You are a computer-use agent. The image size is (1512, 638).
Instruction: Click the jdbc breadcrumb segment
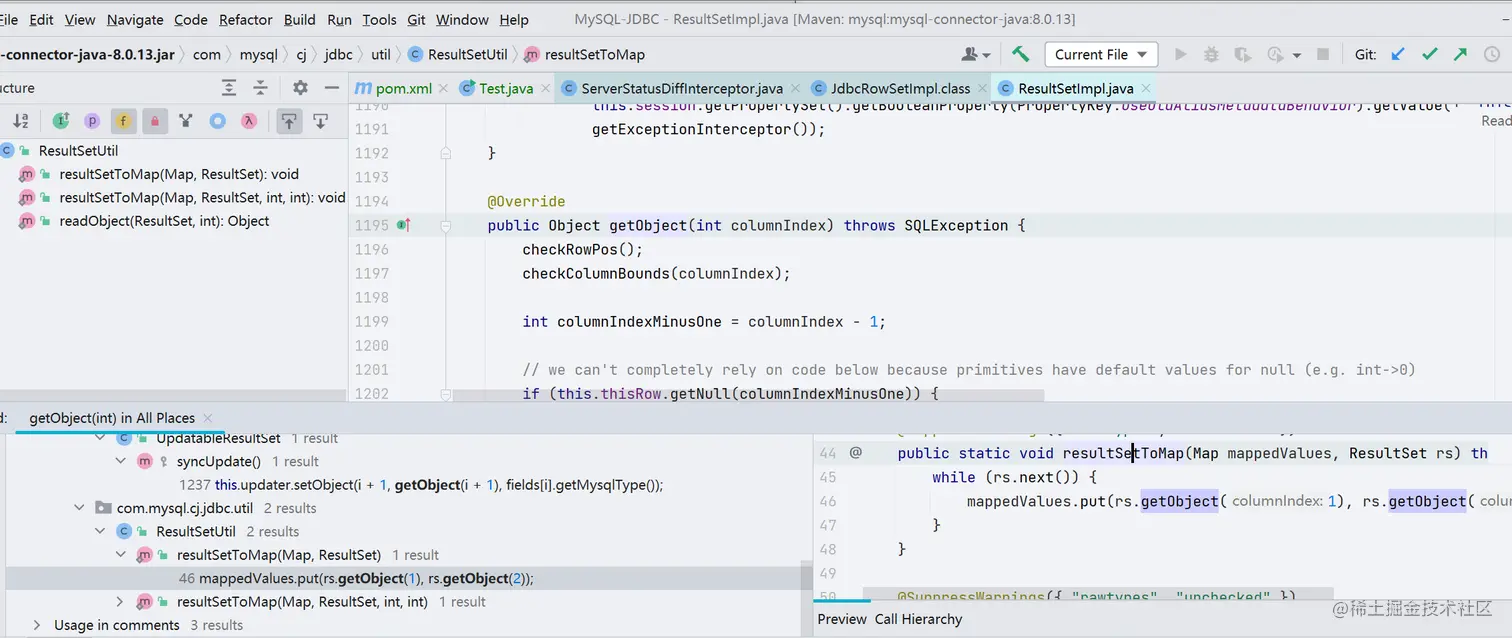click(x=338, y=54)
